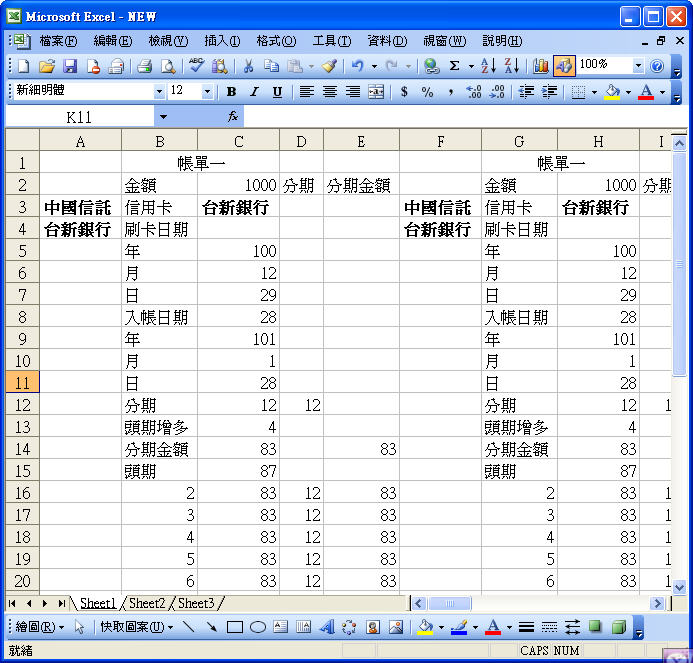Save the workbook with the floppy icon

70,66
